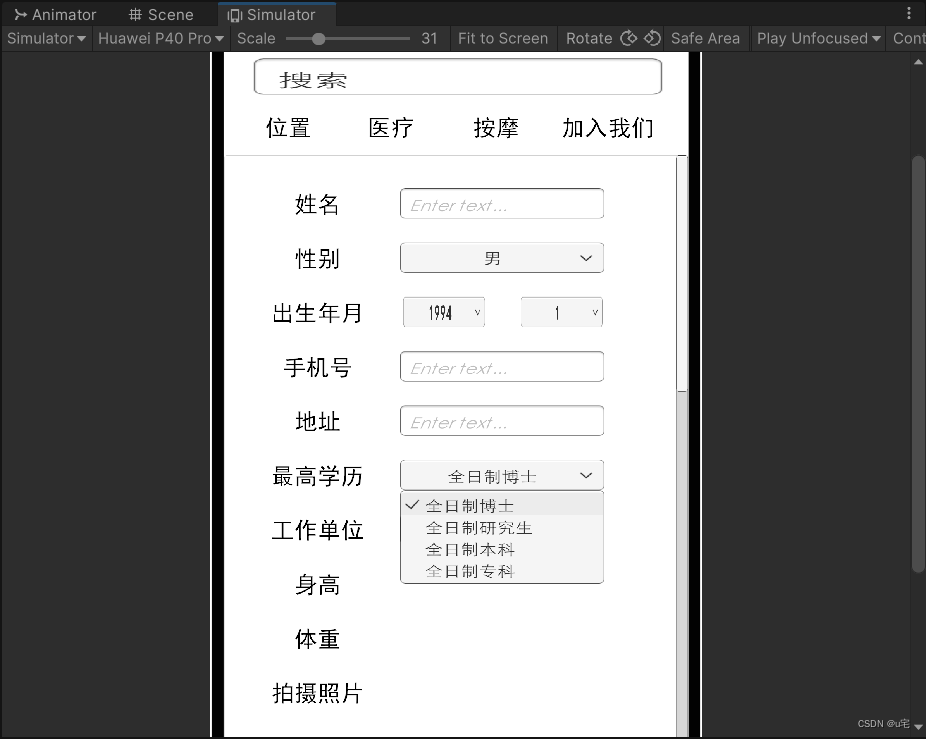Switch to the Animator tab
Screen dimensions: 926x739
click(x=56, y=14)
